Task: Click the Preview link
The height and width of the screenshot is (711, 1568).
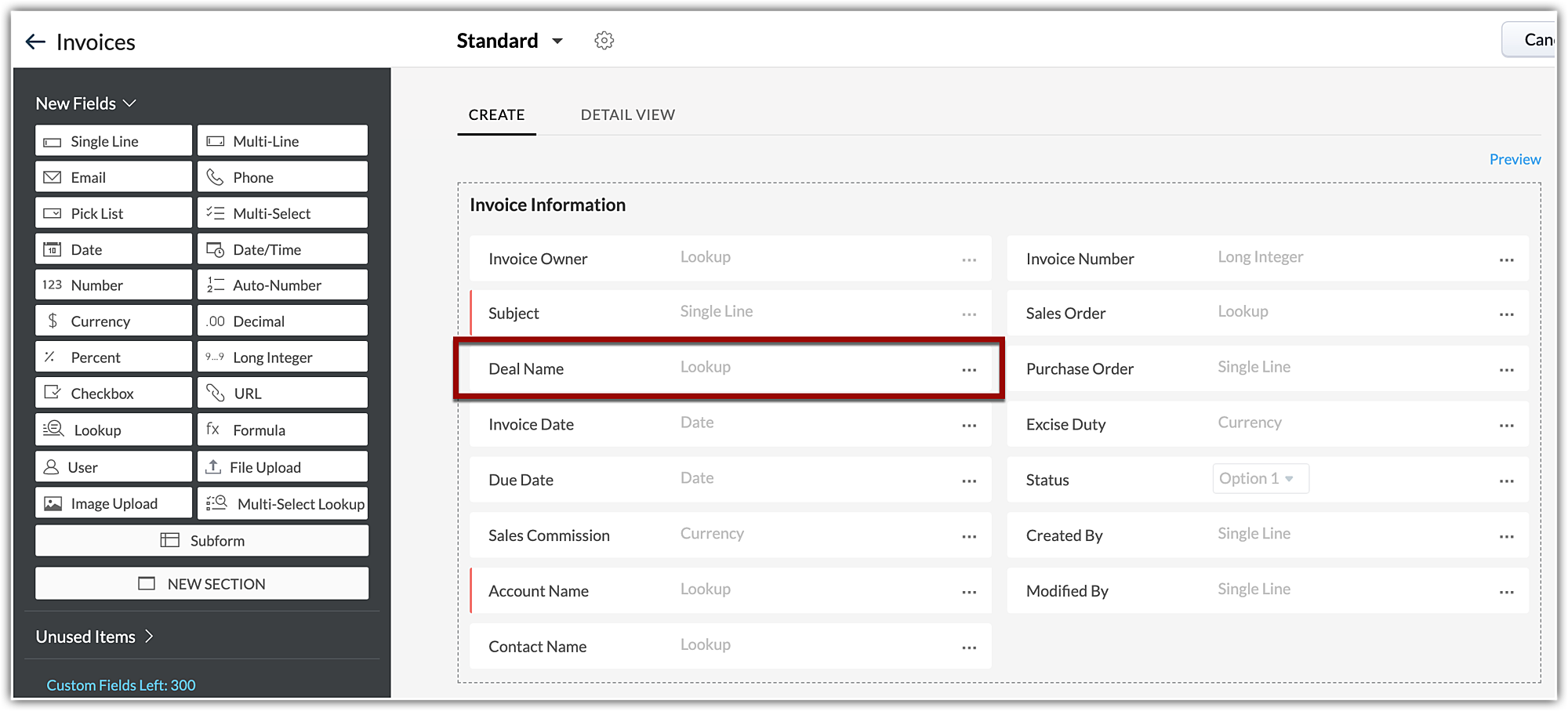Action: point(1514,159)
